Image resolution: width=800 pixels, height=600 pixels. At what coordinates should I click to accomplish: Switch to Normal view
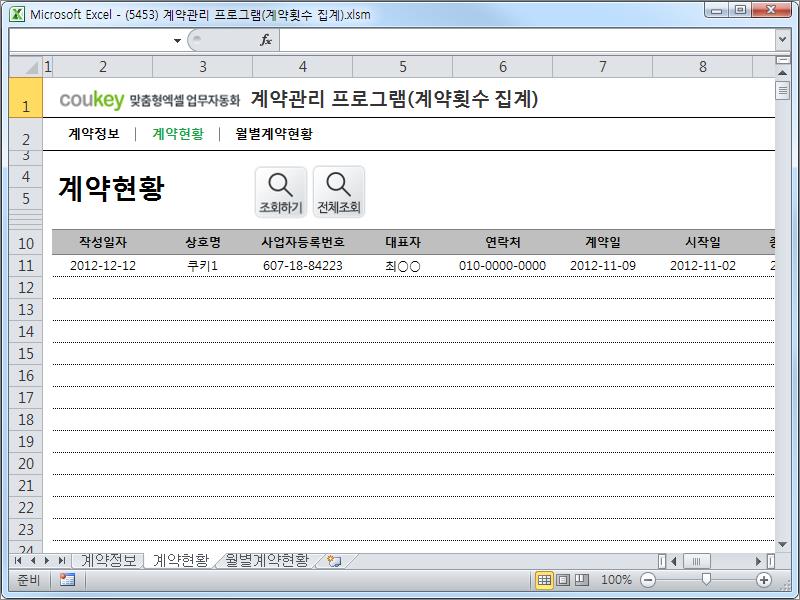pyautogui.click(x=544, y=580)
